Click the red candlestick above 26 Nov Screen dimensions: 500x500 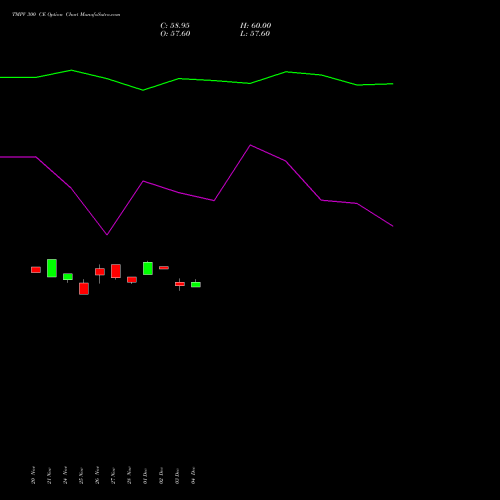[x=100, y=272]
